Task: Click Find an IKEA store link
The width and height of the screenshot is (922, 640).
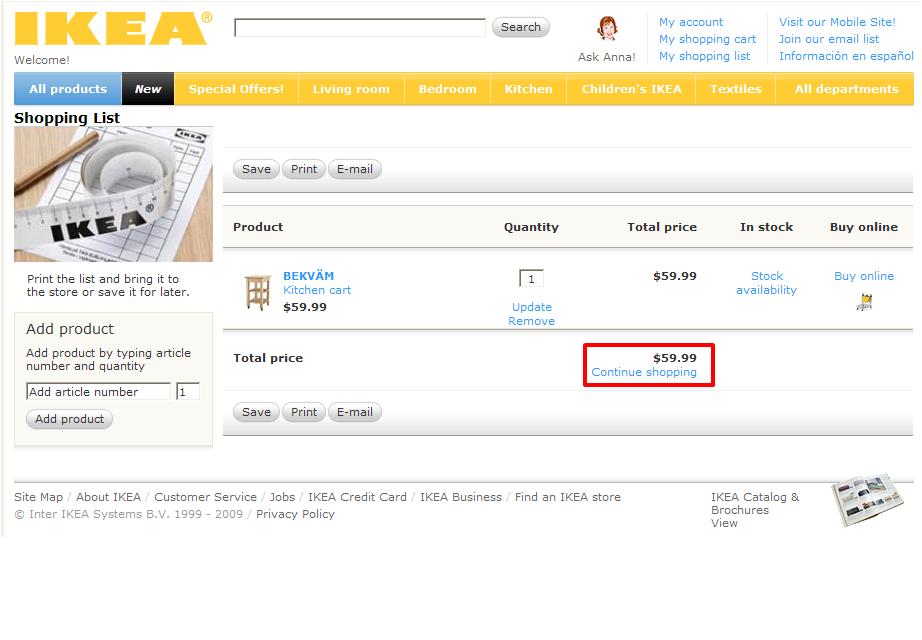Action: [567, 497]
